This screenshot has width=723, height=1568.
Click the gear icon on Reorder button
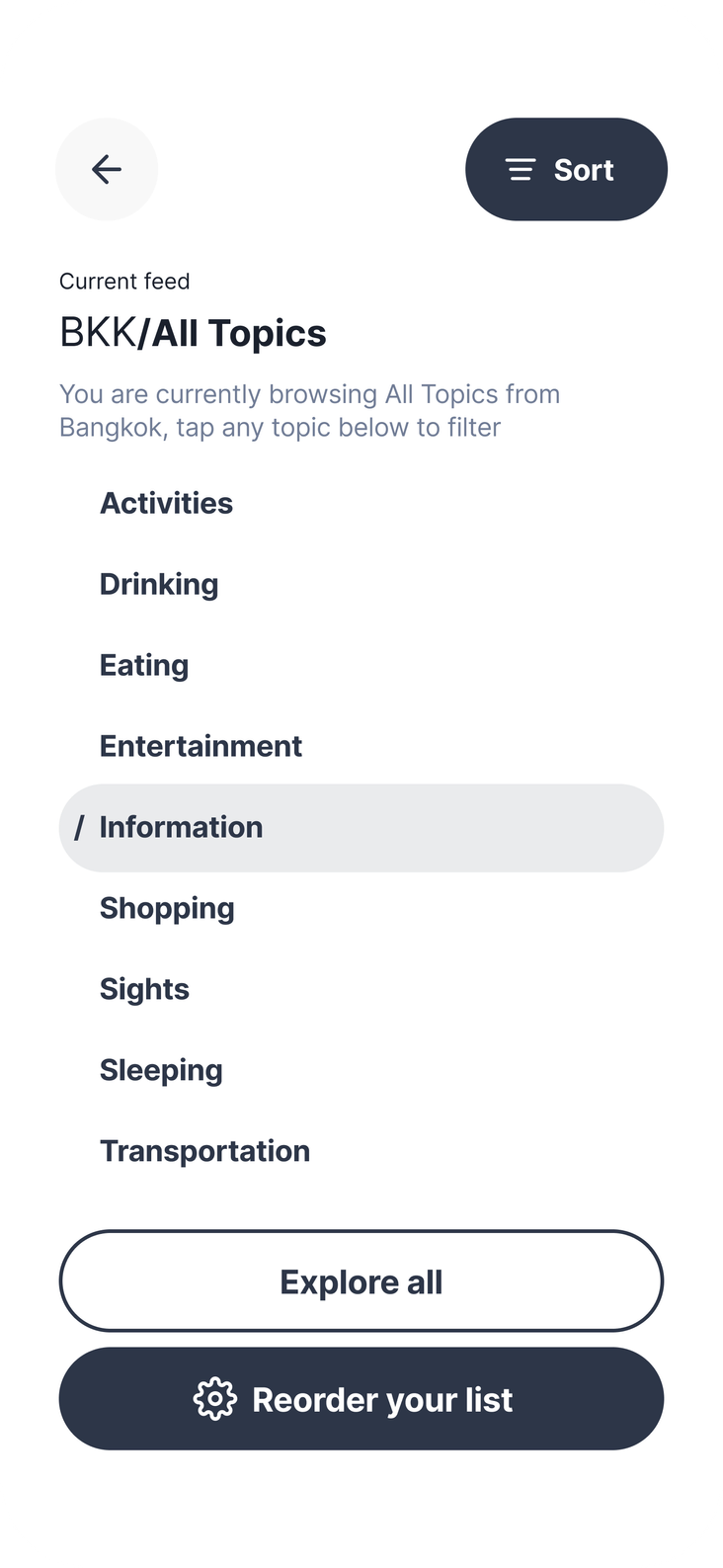(x=214, y=1399)
